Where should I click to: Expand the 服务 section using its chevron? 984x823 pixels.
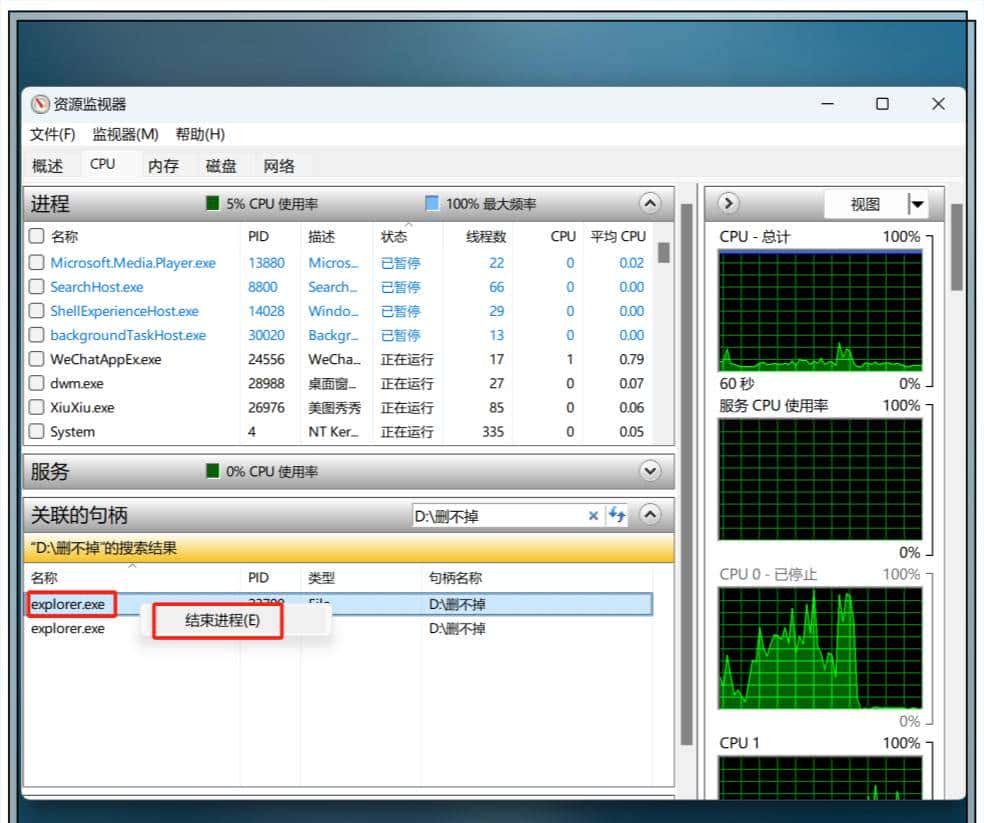pyautogui.click(x=650, y=471)
